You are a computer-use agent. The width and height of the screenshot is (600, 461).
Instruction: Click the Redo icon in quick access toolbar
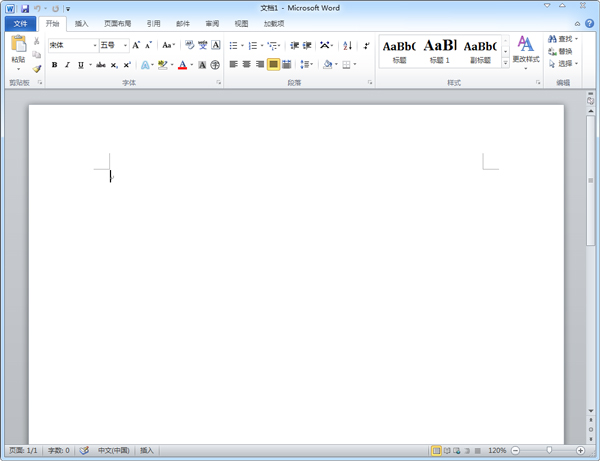pyautogui.click(x=55, y=8)
